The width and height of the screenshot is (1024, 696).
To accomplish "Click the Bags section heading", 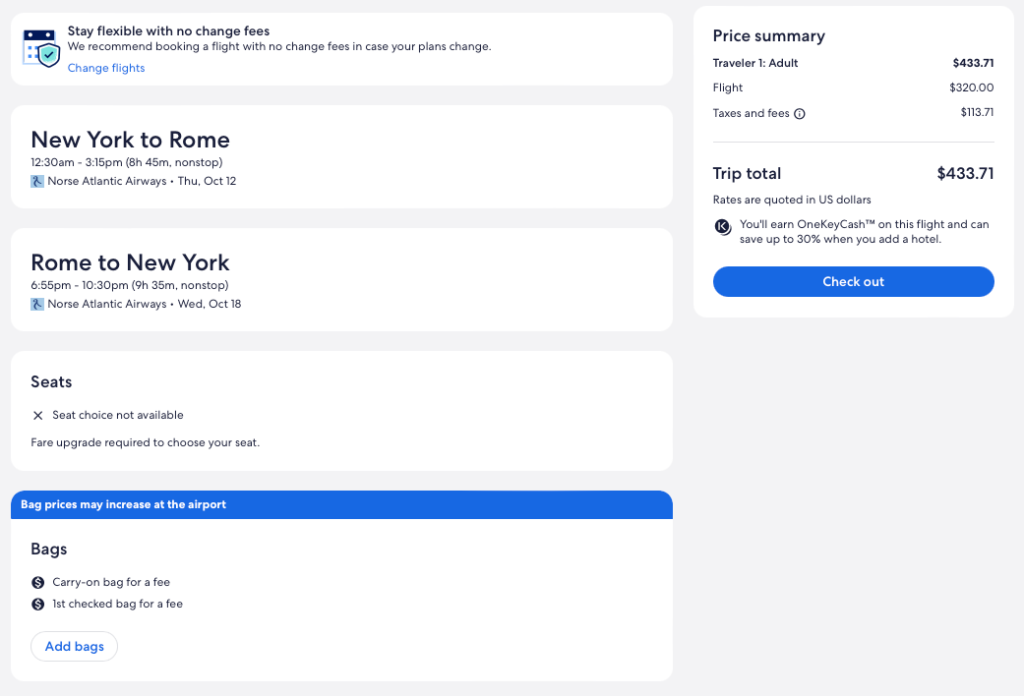I will coord(49,549).
